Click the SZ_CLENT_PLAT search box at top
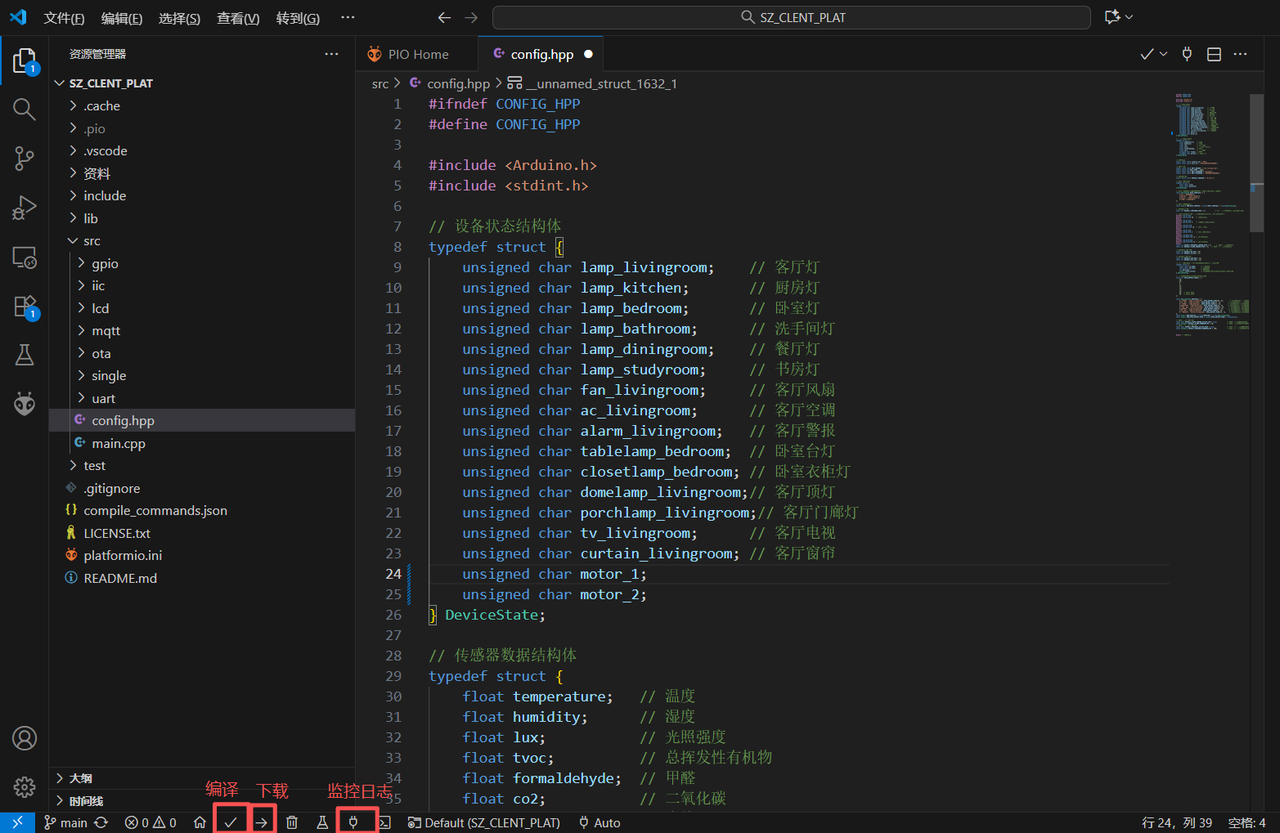The height and width of the screenshot is (833, 1280). tap(791, 18)
